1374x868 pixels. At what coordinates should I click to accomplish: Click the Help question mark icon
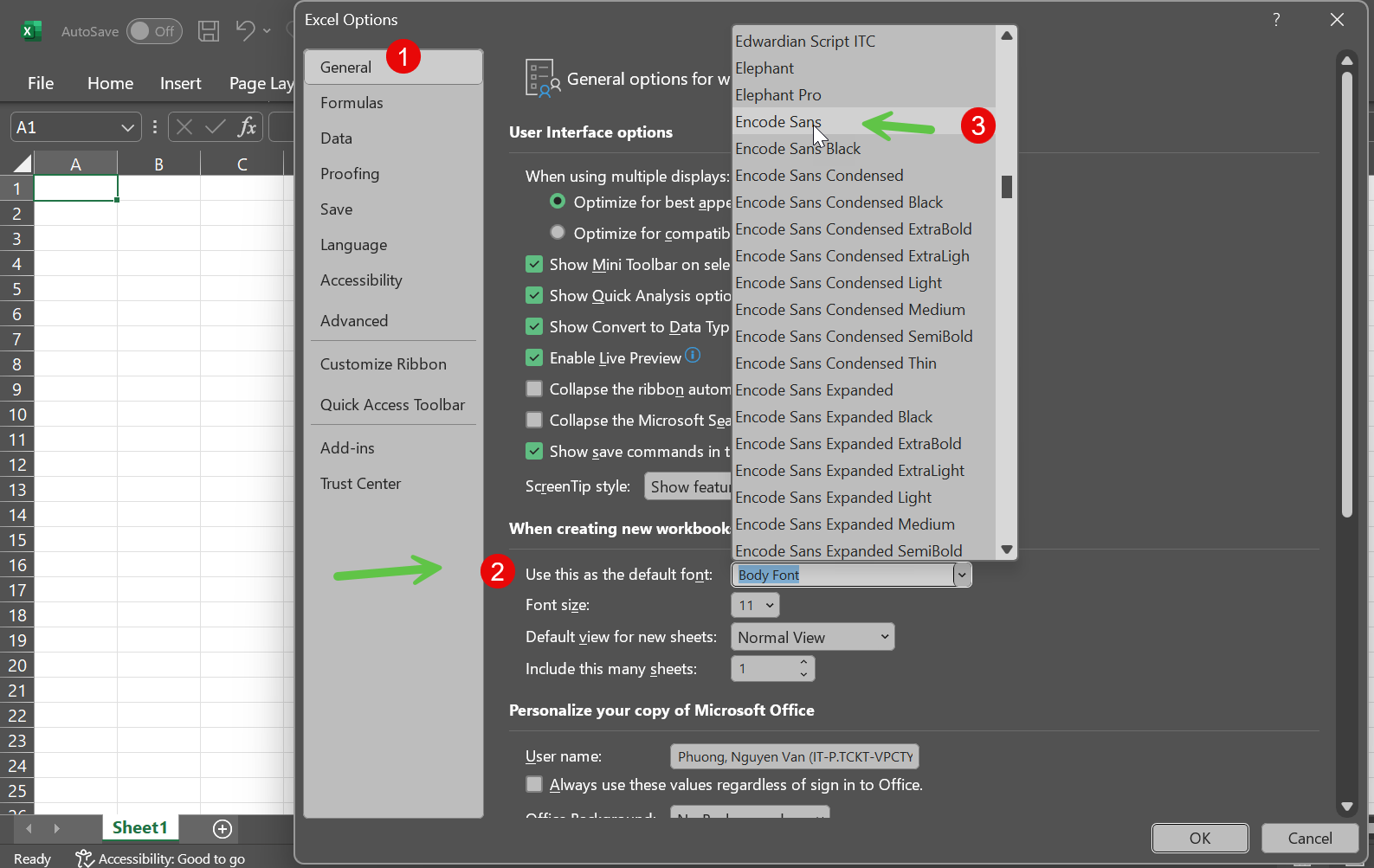click(x=1276, y=20)
